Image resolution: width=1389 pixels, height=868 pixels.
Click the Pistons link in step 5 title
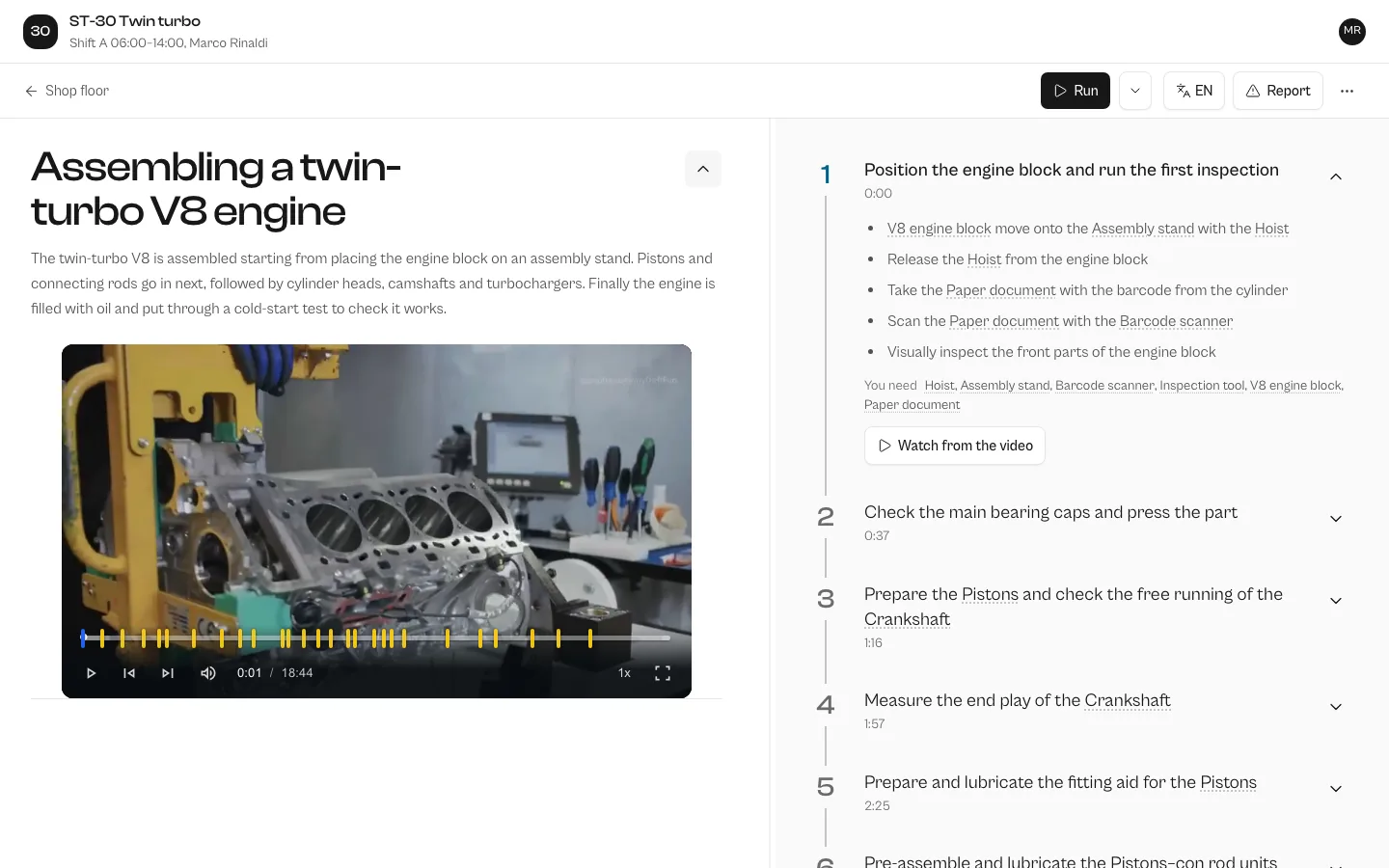[1228, 782]
